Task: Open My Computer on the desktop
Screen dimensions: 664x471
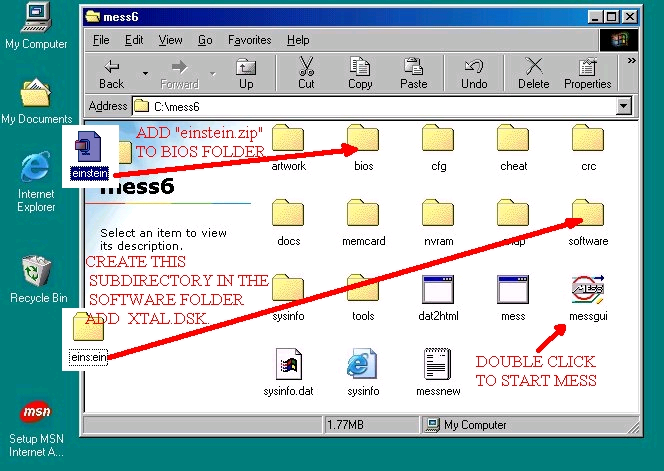Action: click(x=36, y=25)
